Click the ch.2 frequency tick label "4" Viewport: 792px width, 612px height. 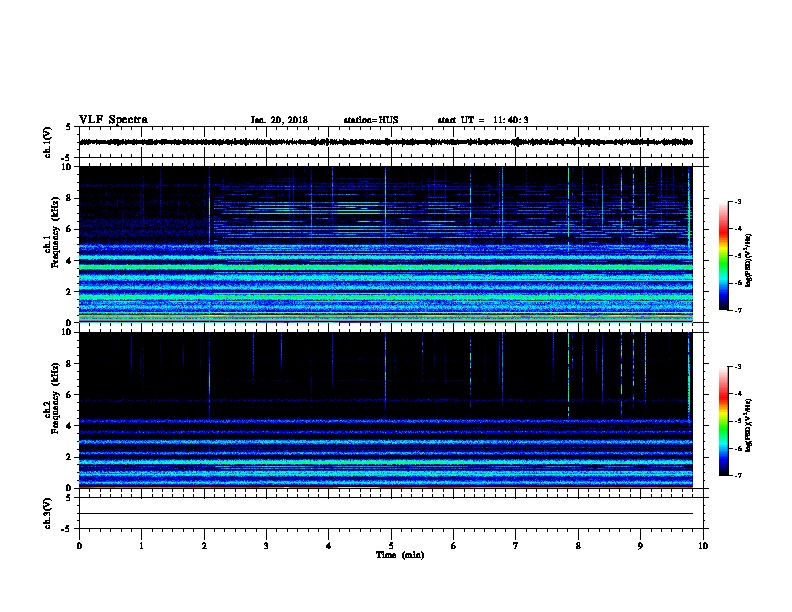[68, 426]
